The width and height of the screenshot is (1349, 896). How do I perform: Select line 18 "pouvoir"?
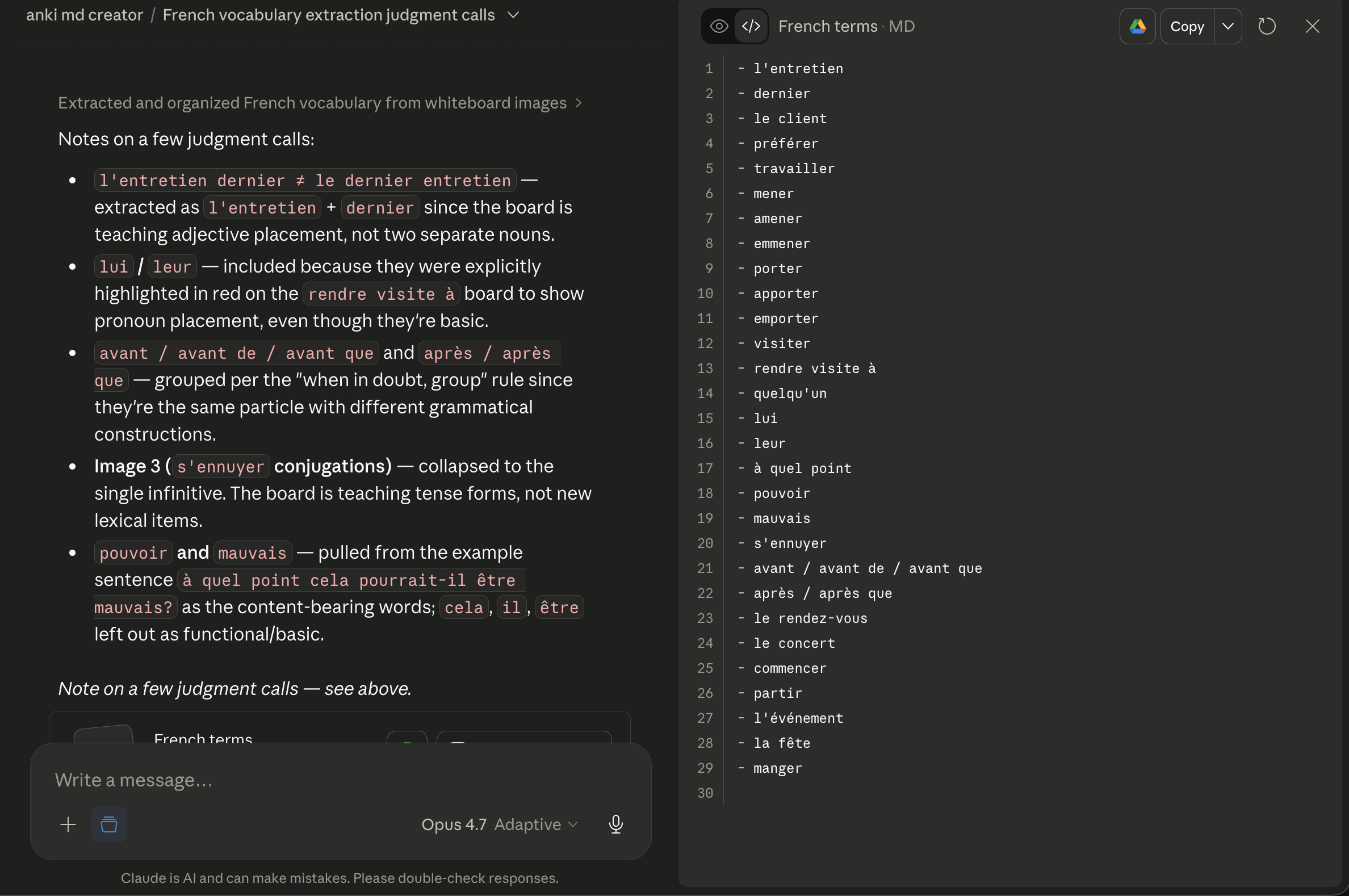[x=782, y=493]
